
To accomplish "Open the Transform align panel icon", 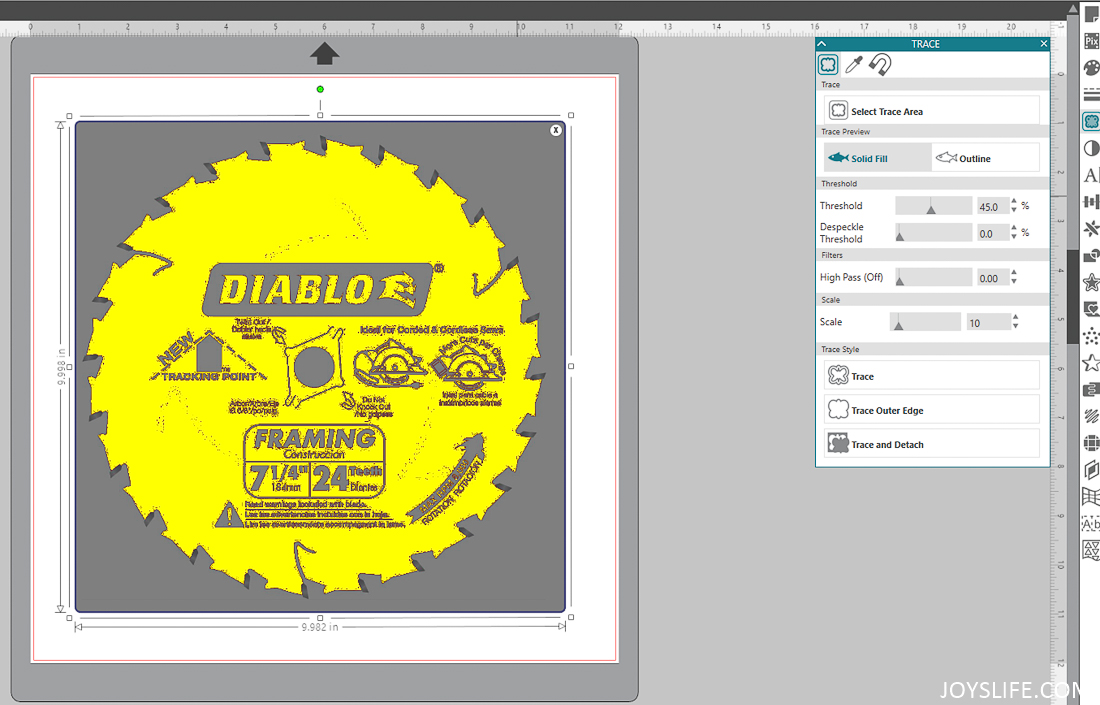I will pos(1092,202).
